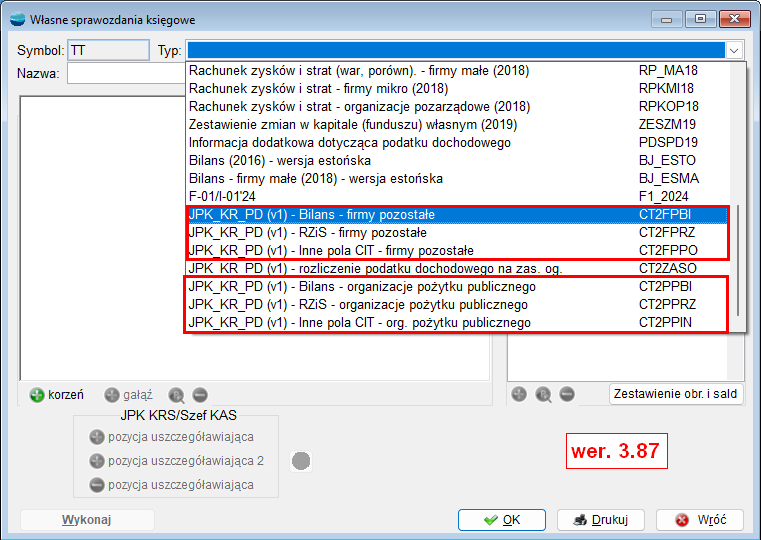The height and width of the screenshot is (540, 761).
Task: Pick Bilans (2016) - wersja estońska
Action: coord(280,161)
